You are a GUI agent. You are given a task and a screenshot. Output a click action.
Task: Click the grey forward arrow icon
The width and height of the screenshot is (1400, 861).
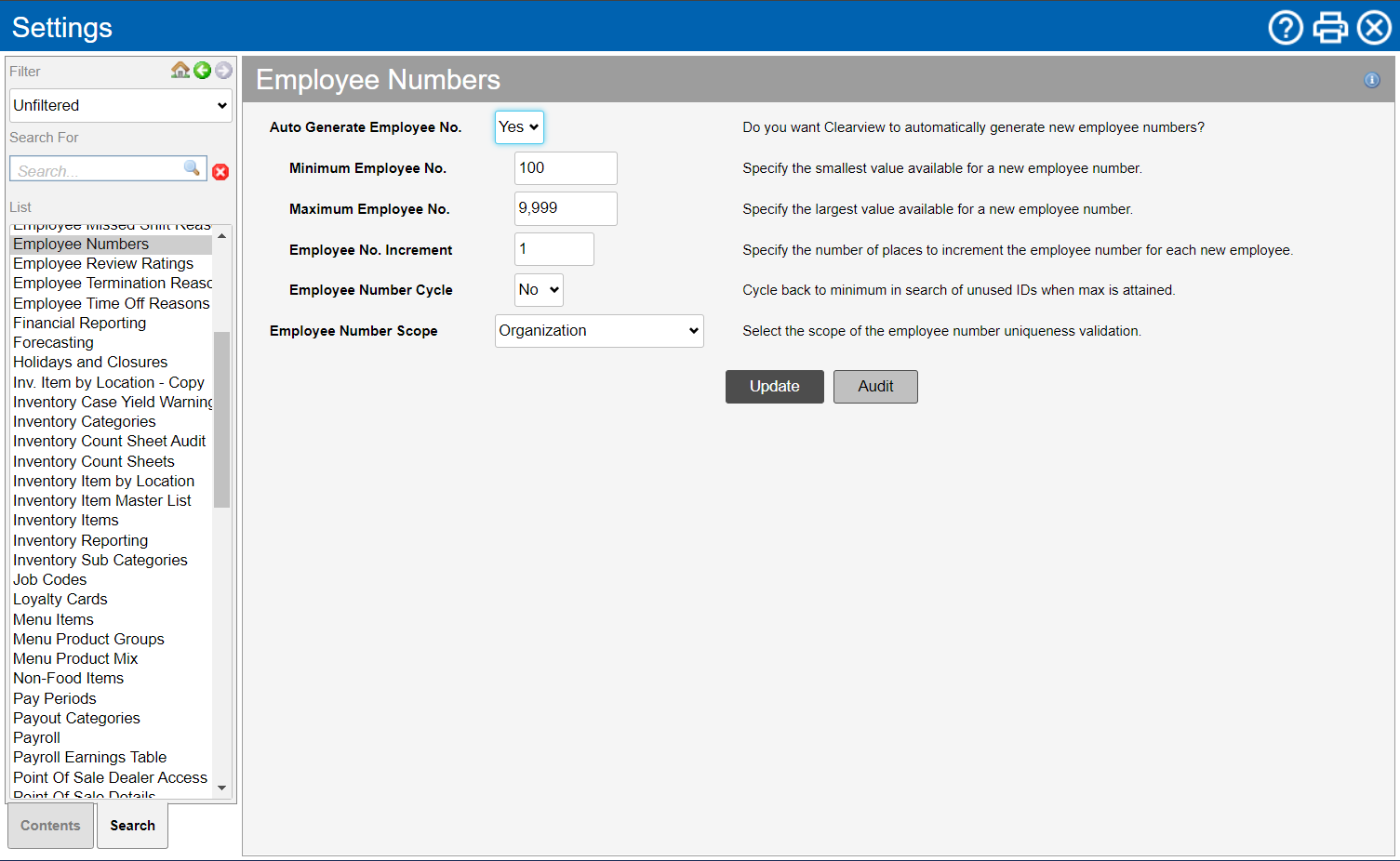click(x=223, y=71)
